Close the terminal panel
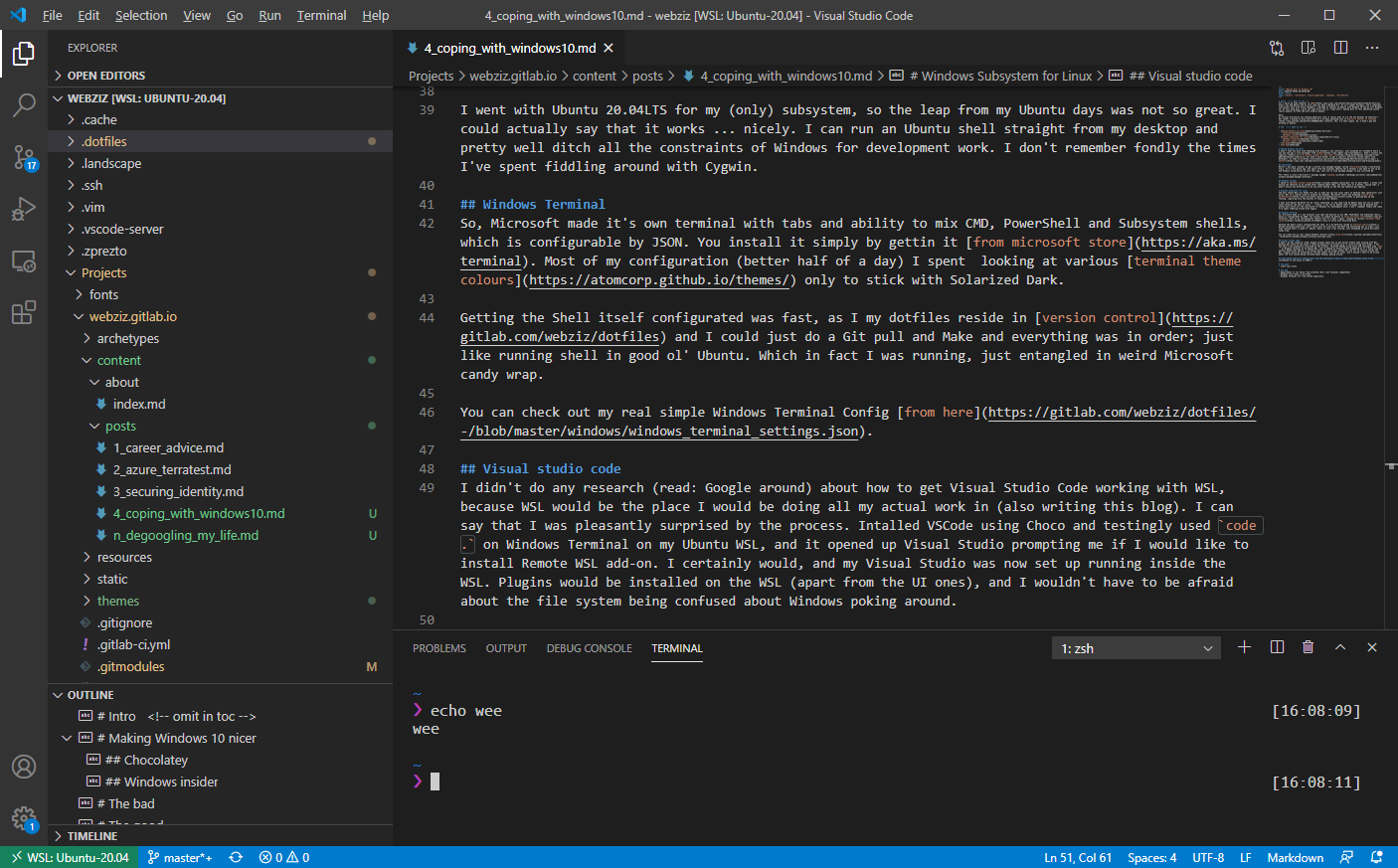This screenshot has width=1398, height=868. 1372,647
